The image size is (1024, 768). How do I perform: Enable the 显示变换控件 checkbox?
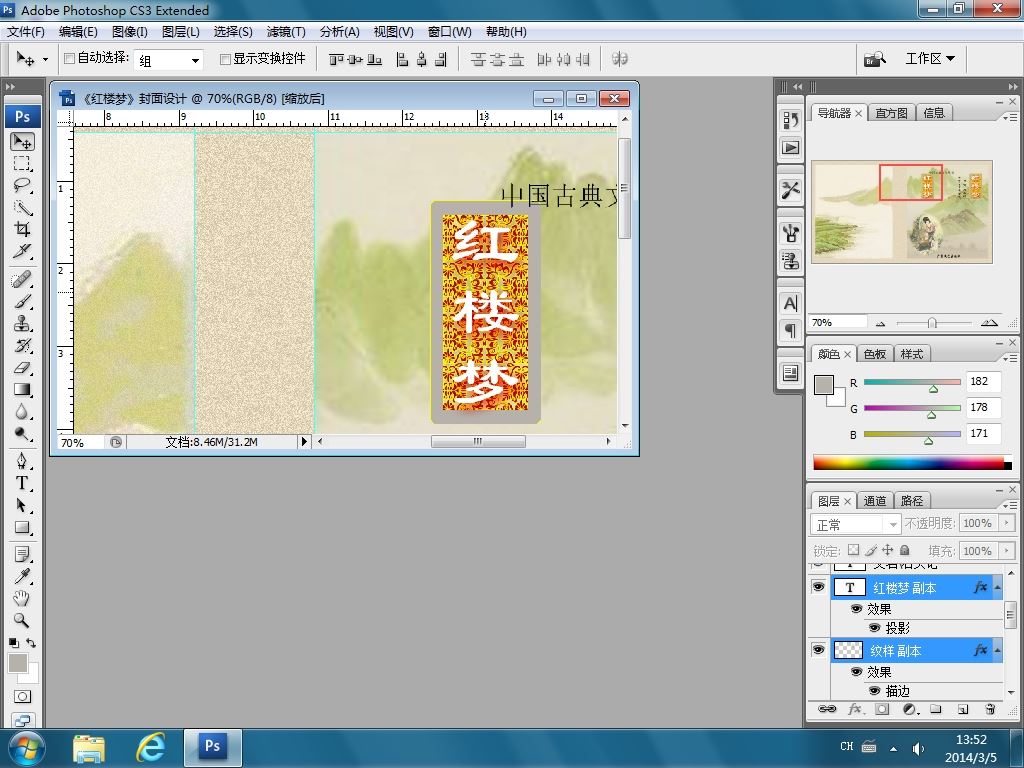(225, 59)
